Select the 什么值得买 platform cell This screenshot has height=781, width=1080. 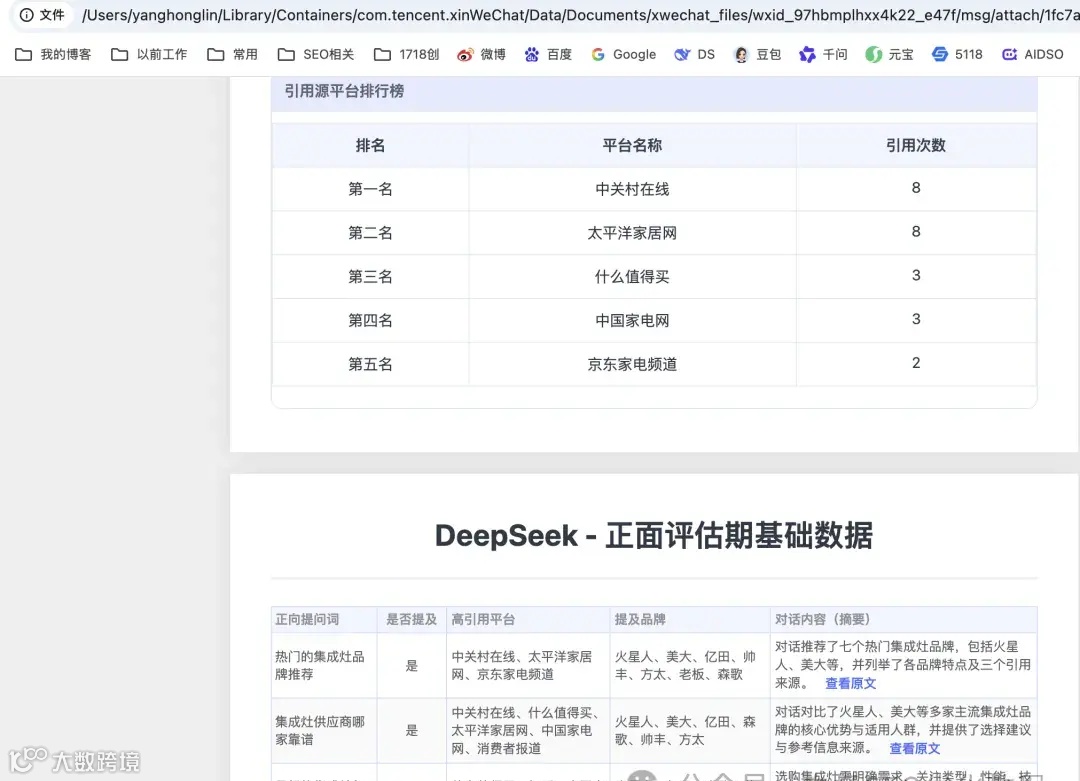click(x=632, y=277)
